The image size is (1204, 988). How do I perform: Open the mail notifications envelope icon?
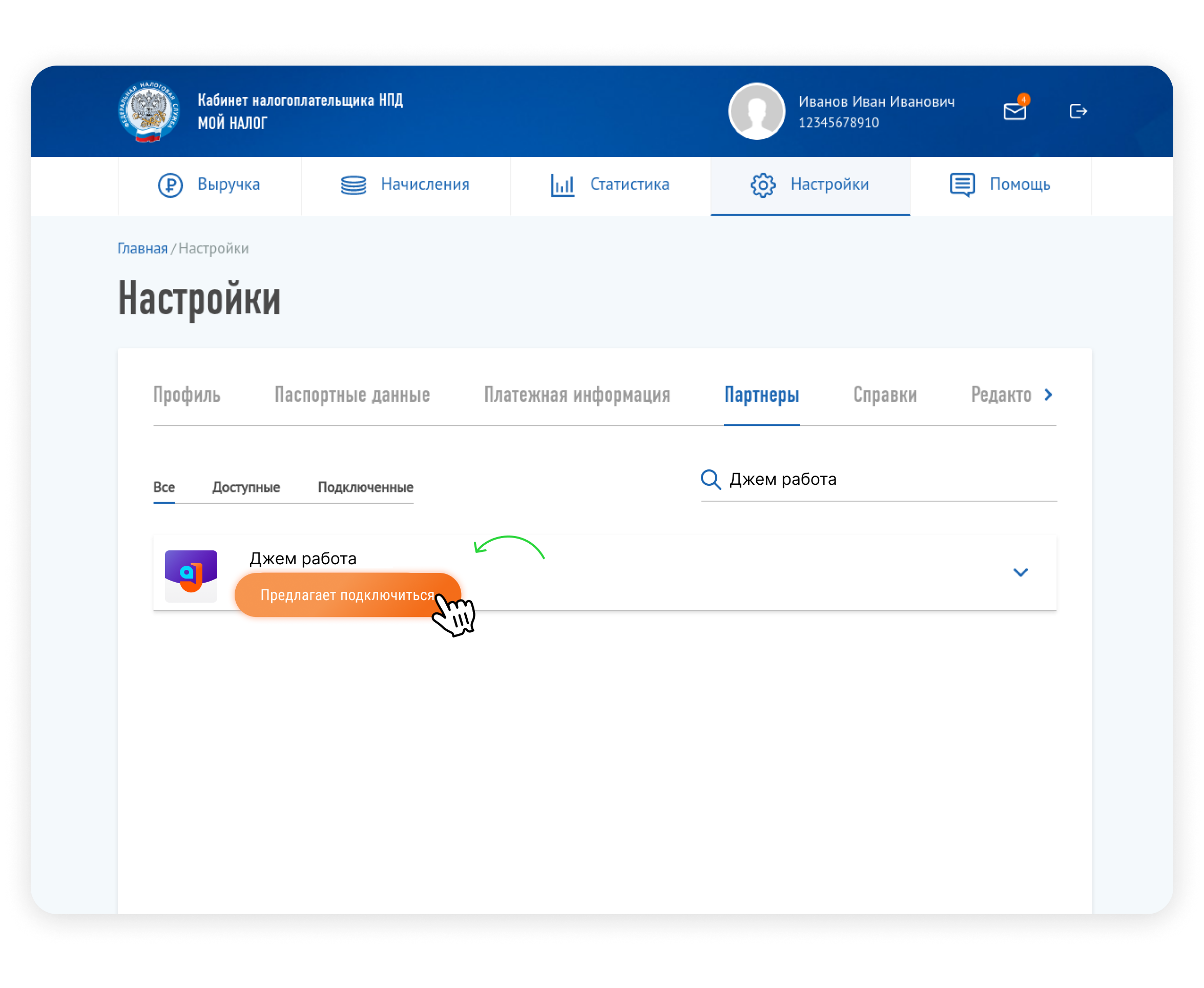[1014, 111]
